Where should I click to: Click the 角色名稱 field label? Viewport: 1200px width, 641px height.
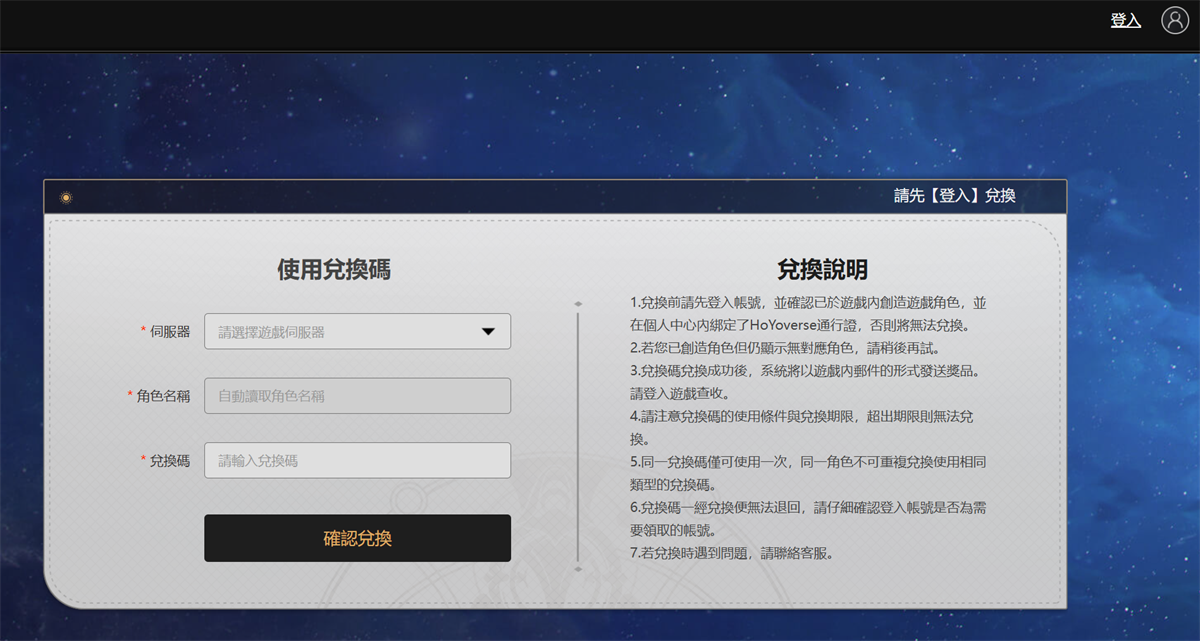coord(163,396)
